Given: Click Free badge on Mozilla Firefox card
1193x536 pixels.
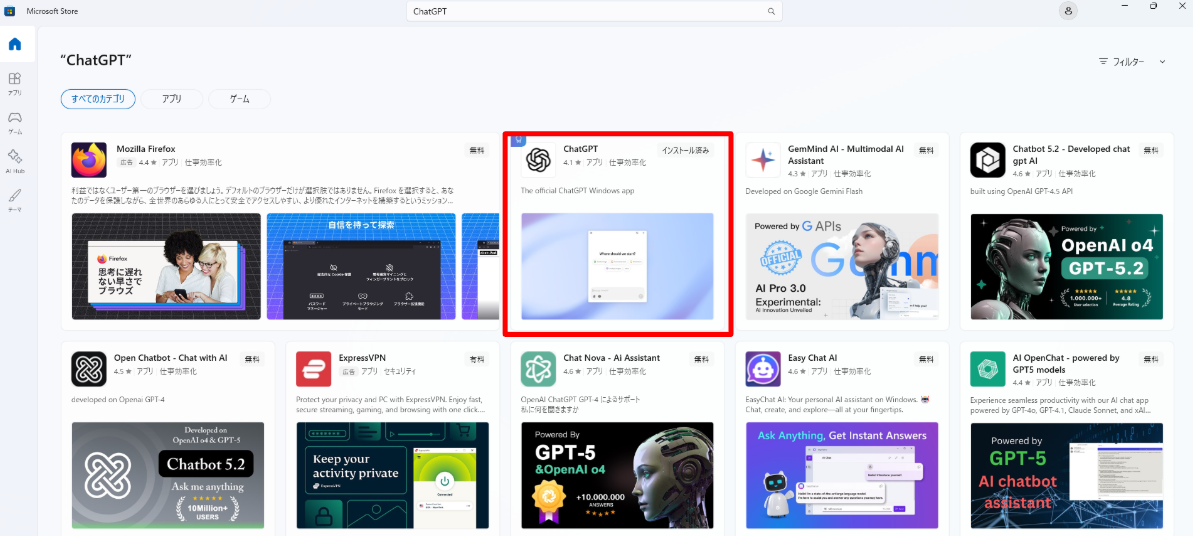Looking at the screenshot, I should 476,151.
